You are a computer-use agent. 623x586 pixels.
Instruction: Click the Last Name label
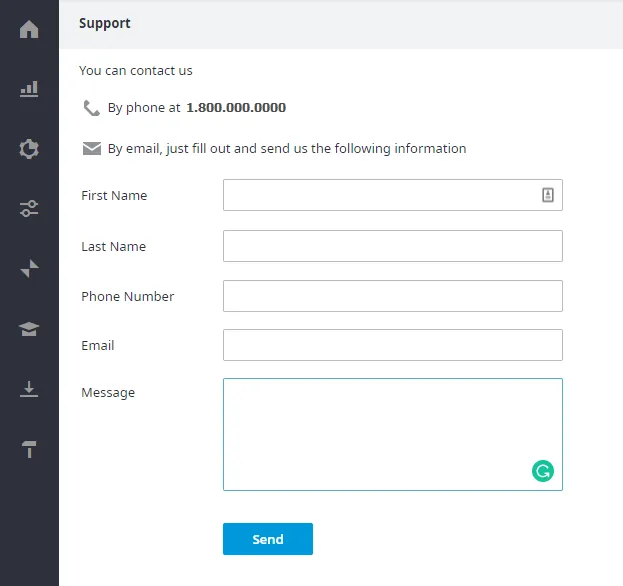click(114, 246)
